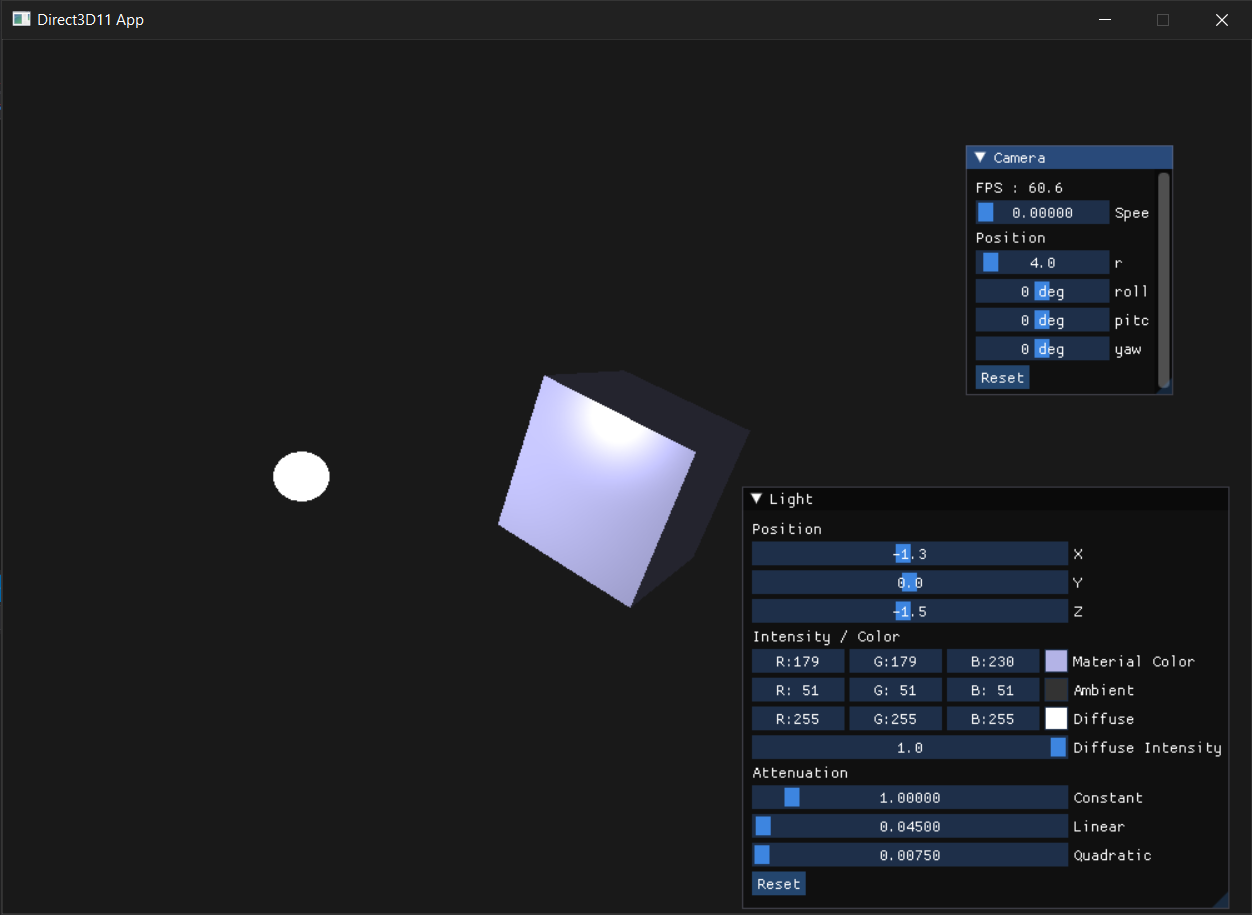
Task: Click the camera yaw angle slider
Action: 1042,349
